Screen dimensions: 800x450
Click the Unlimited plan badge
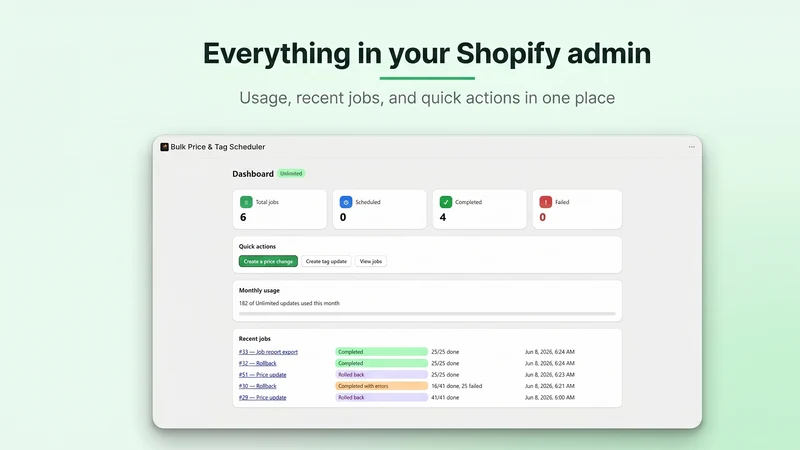point(291,173)
